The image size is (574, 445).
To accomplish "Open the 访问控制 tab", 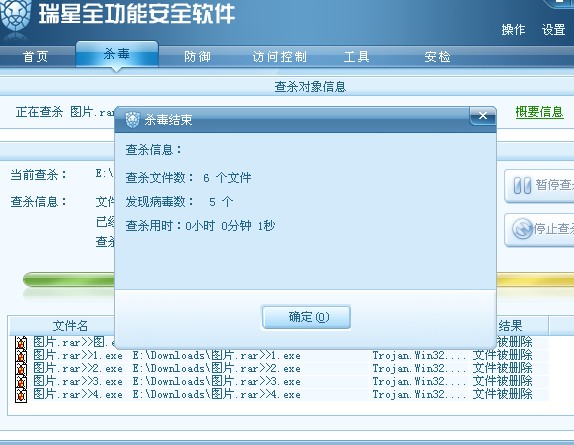I will click(279, 57).
